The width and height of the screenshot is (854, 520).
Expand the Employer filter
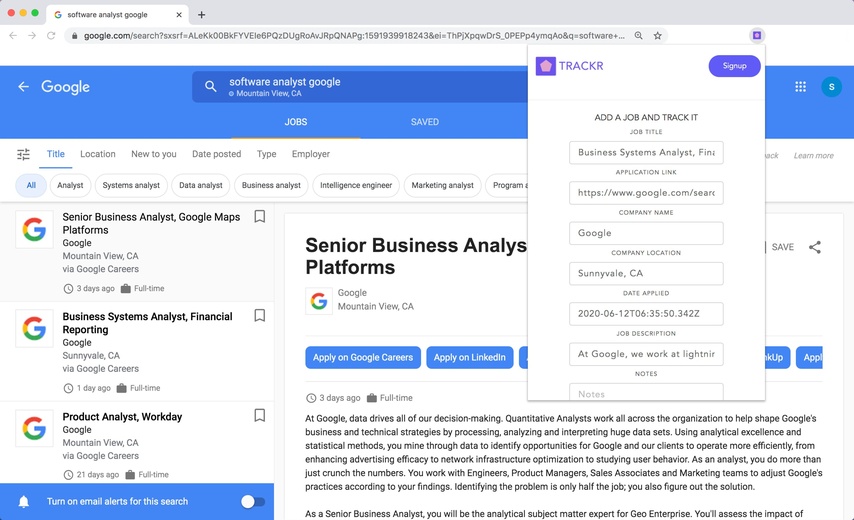pos(310,154)
